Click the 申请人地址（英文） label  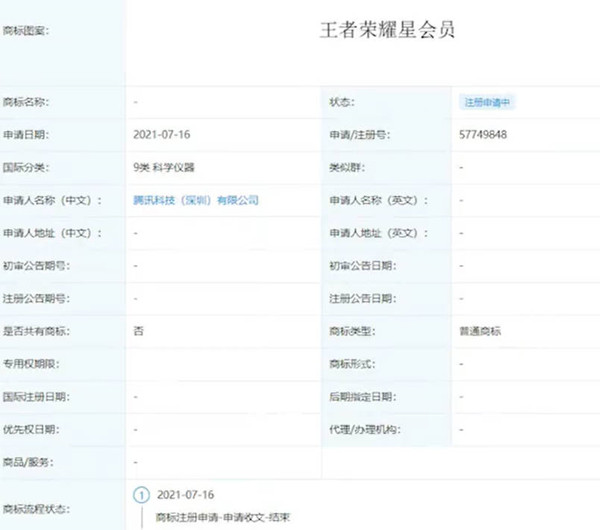point(379,233)
